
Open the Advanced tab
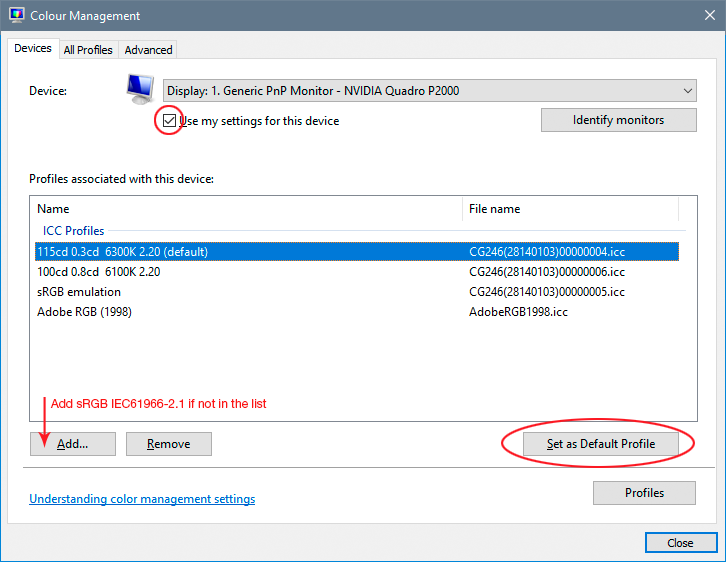click(x=148, y=50)
